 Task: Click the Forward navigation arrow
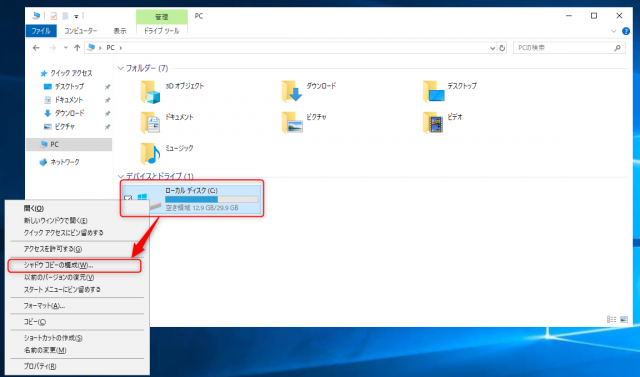click(53, 48)
